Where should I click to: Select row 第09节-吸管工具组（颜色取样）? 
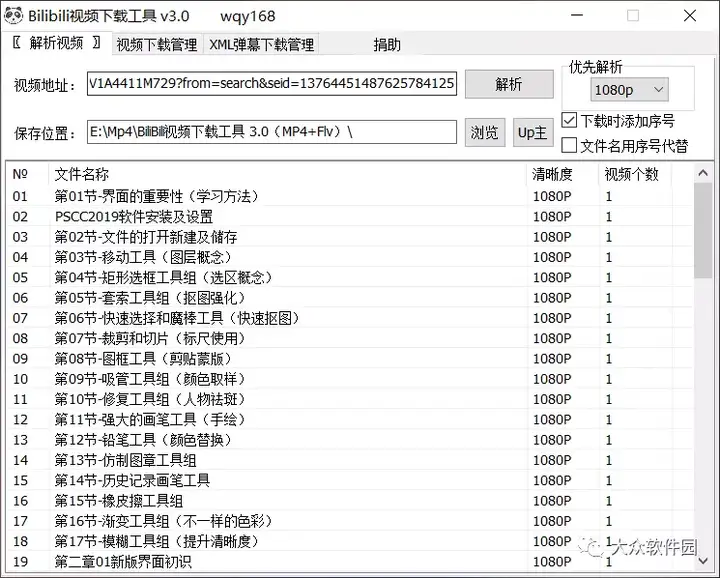coord(349,379)
